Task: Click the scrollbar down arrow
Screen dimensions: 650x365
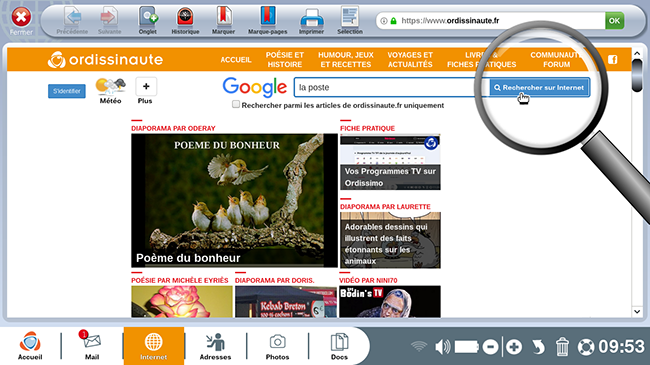Action: (x=637, y=311)
